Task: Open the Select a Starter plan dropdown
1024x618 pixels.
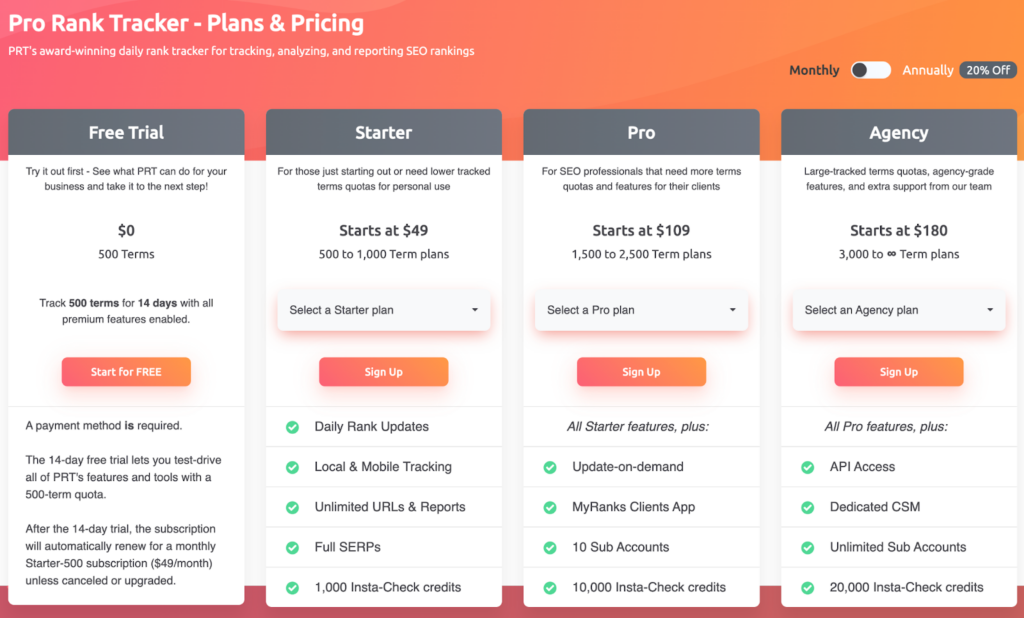Action: click(x=384, y=310)
